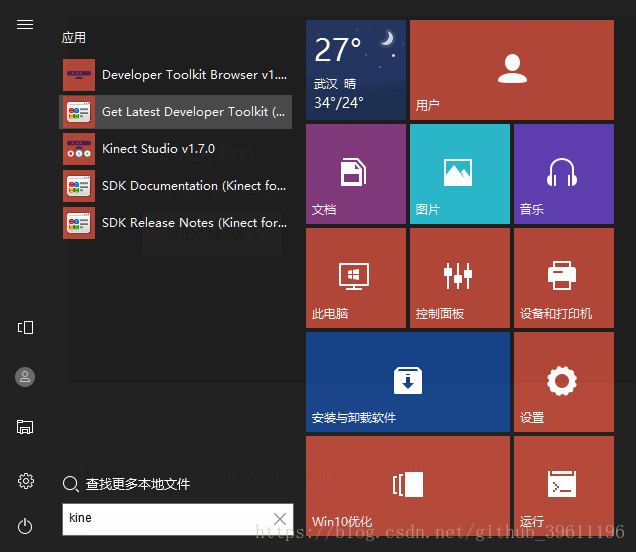636x552 pixels.
Task: Click the magnifier icon beside 查找更多本地文件
Action: (x=71, y=484)
